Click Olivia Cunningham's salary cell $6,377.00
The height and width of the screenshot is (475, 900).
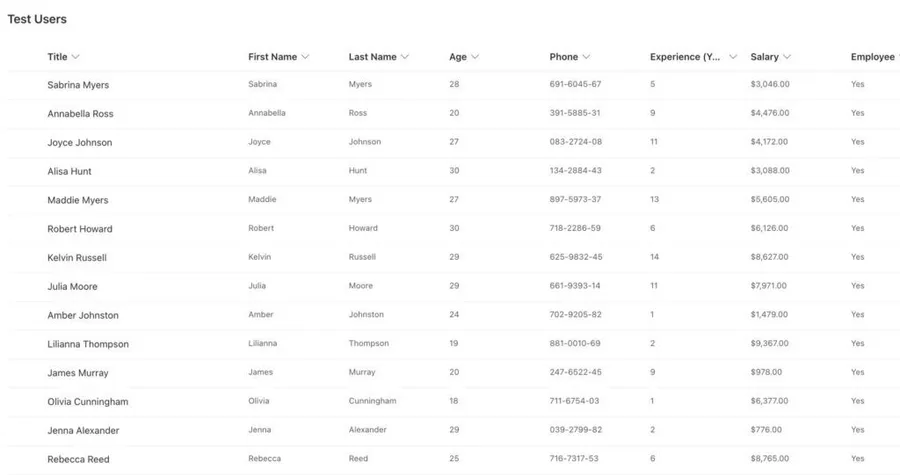(769, 401)
